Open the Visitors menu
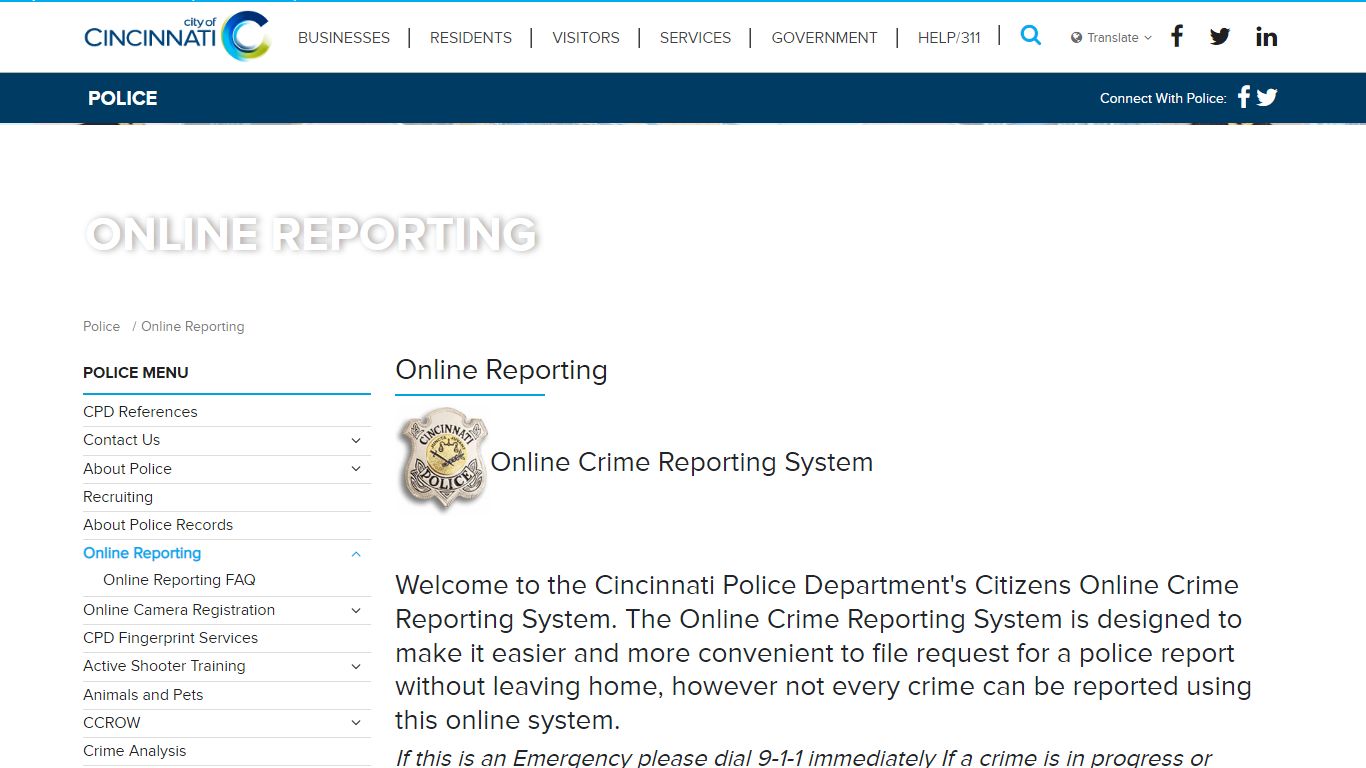Screen dimensions: 1366x768 pyautogui.click(x=586, y=37)
